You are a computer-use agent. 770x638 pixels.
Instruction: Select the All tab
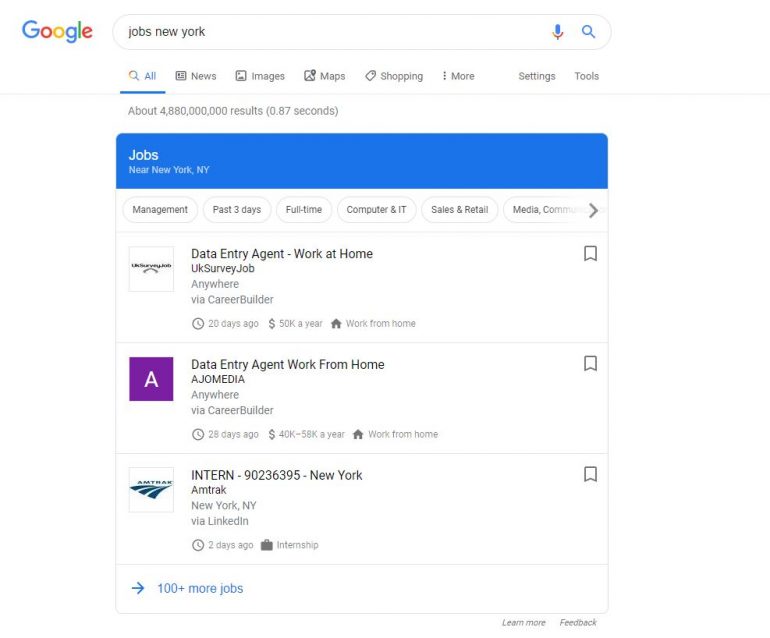pyautogui.click(x=142, y=76)
